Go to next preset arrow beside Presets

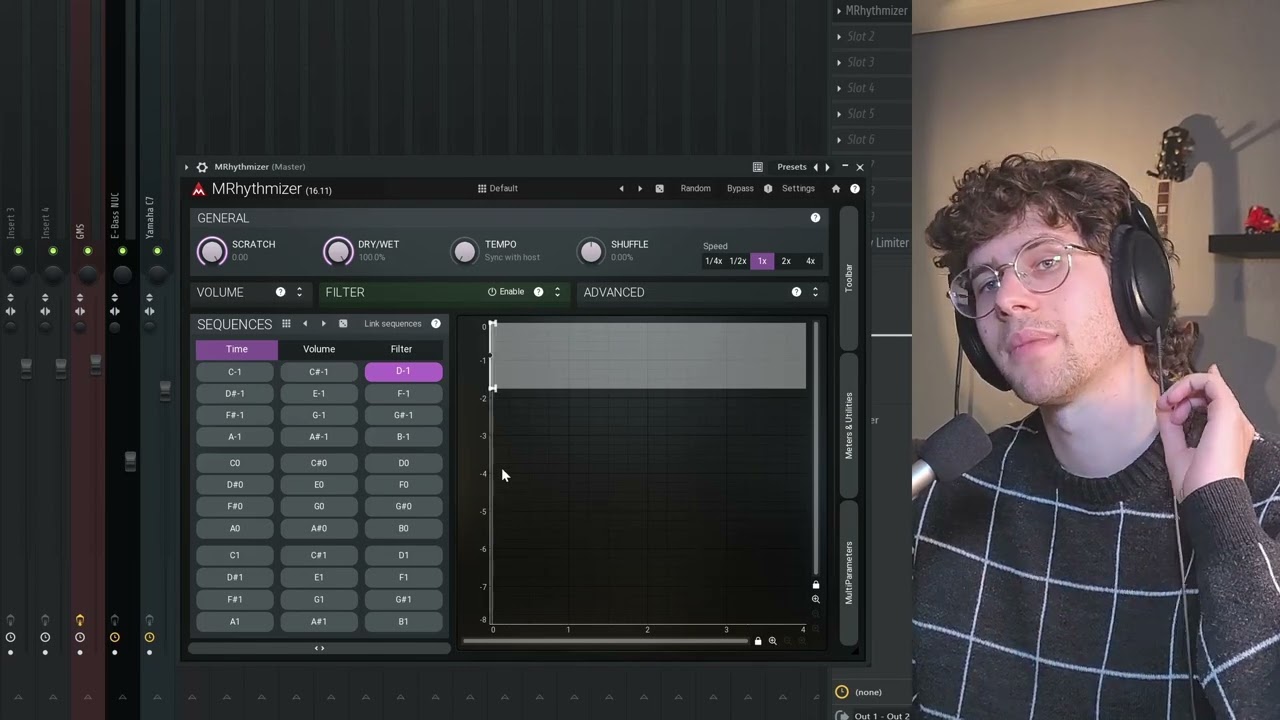click(827, 167)
